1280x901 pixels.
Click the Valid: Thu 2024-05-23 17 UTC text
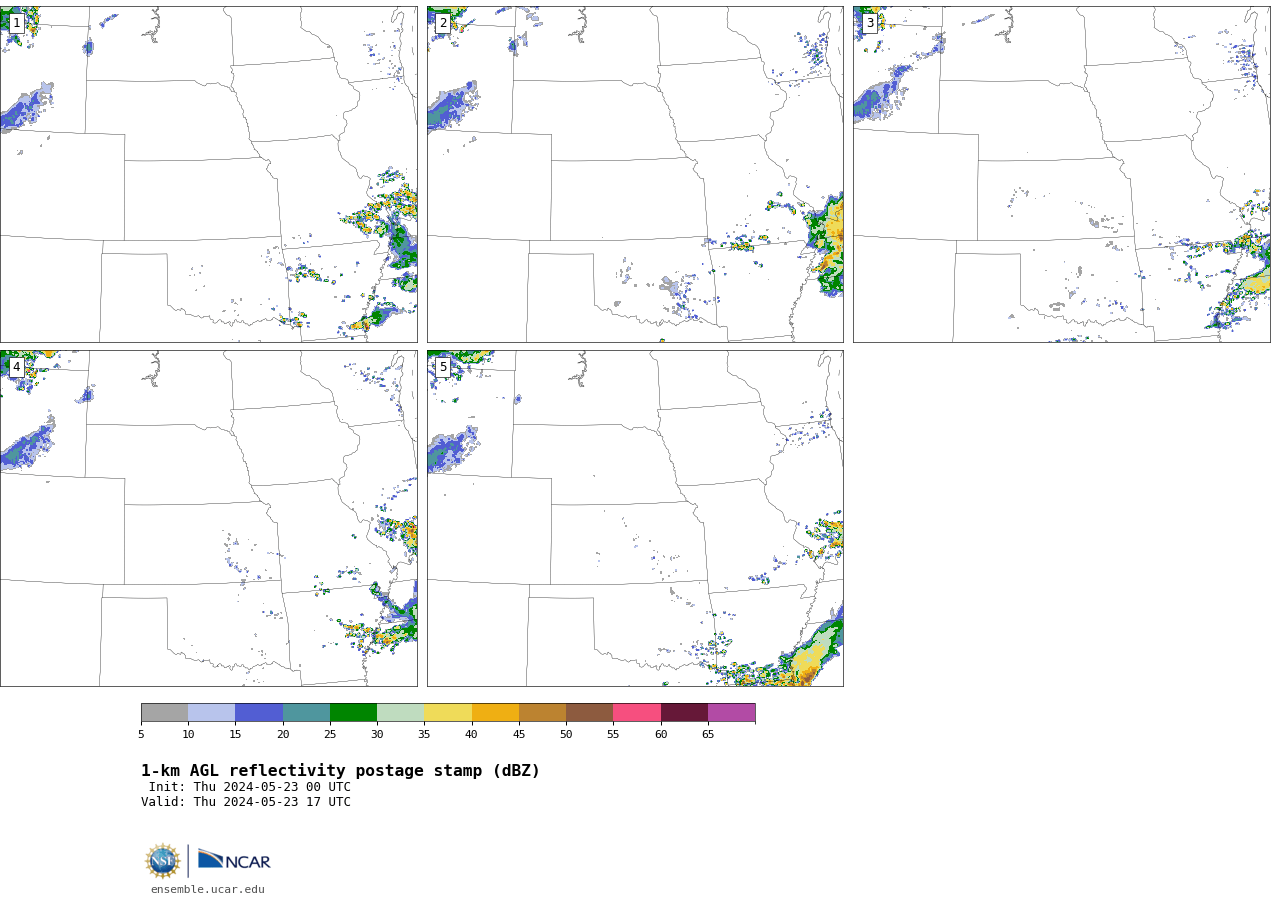(246, 802)
